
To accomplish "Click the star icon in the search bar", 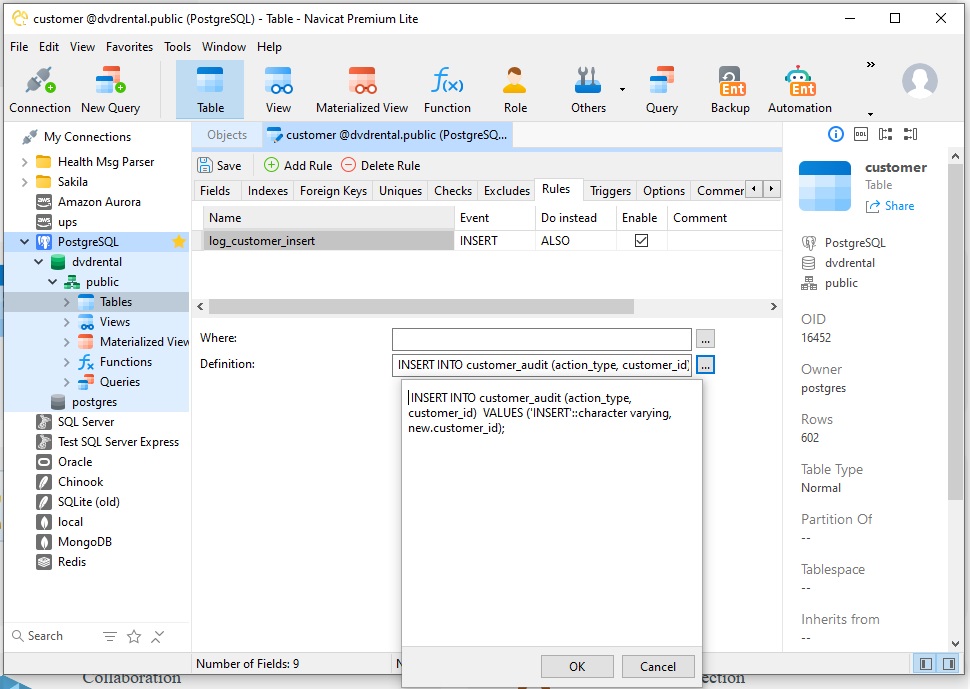I will pos(134,636).
